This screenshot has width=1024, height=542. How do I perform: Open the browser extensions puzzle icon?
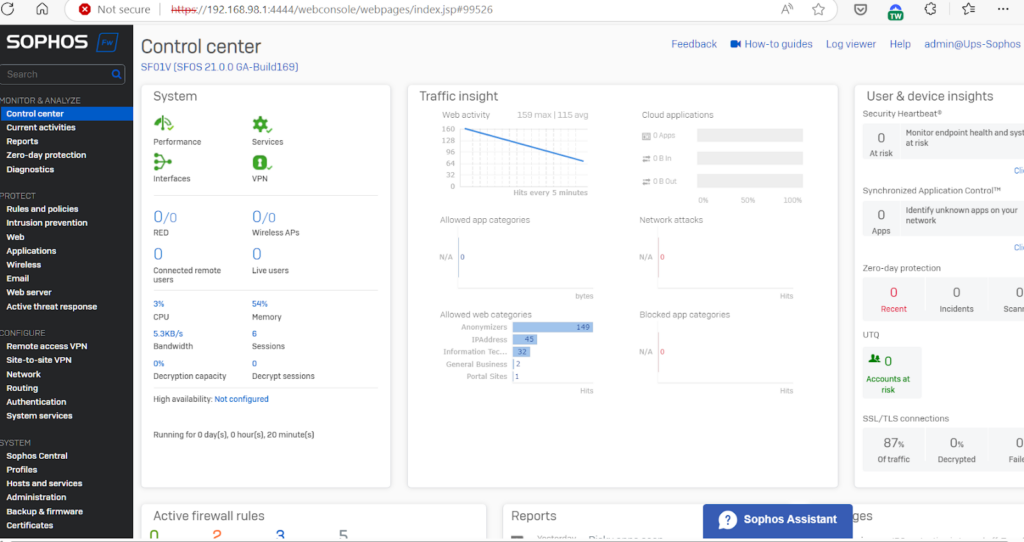(x=931, y=9)
